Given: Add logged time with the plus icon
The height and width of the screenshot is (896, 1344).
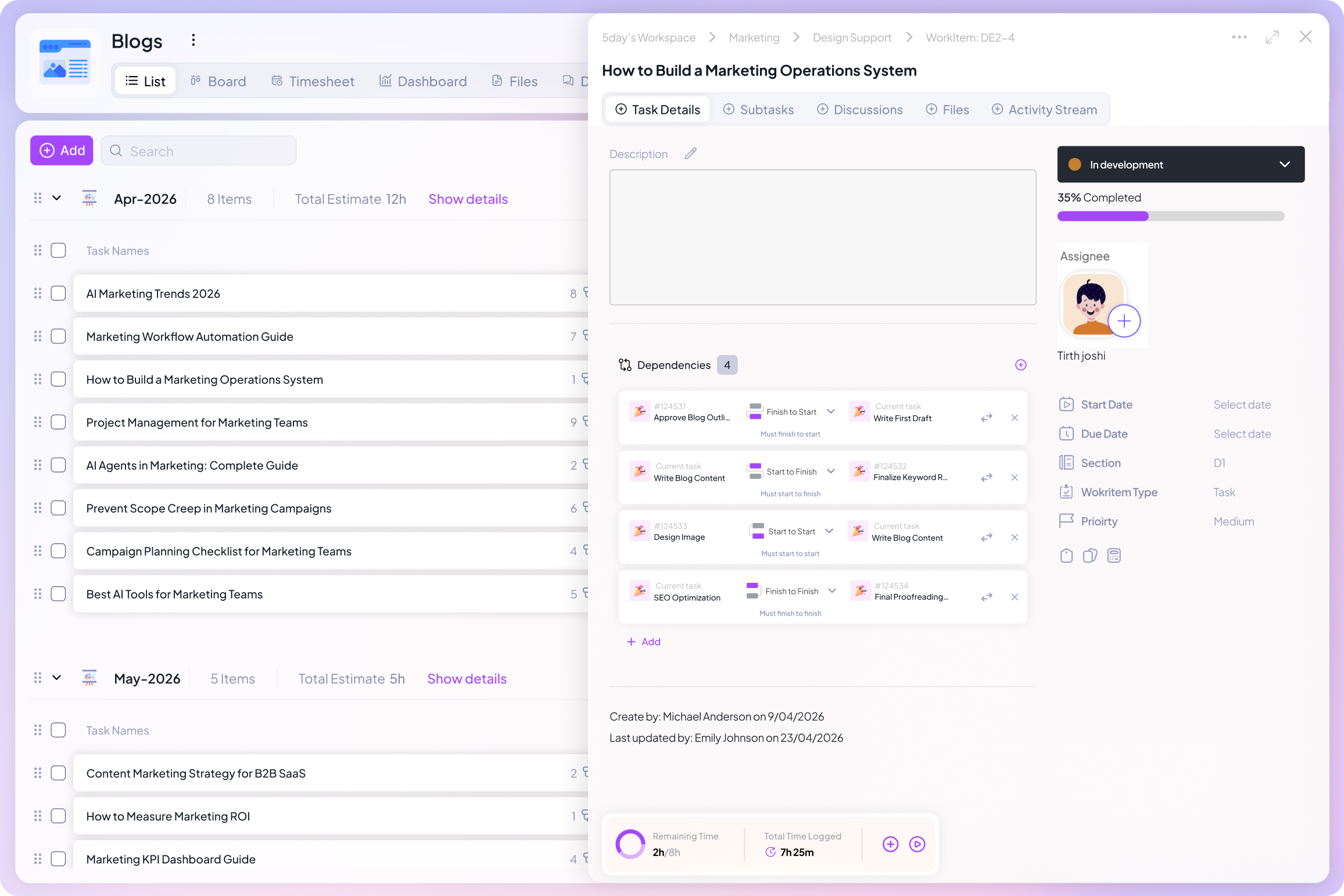Looking at the screenshot, I should (x=890, y=844).
